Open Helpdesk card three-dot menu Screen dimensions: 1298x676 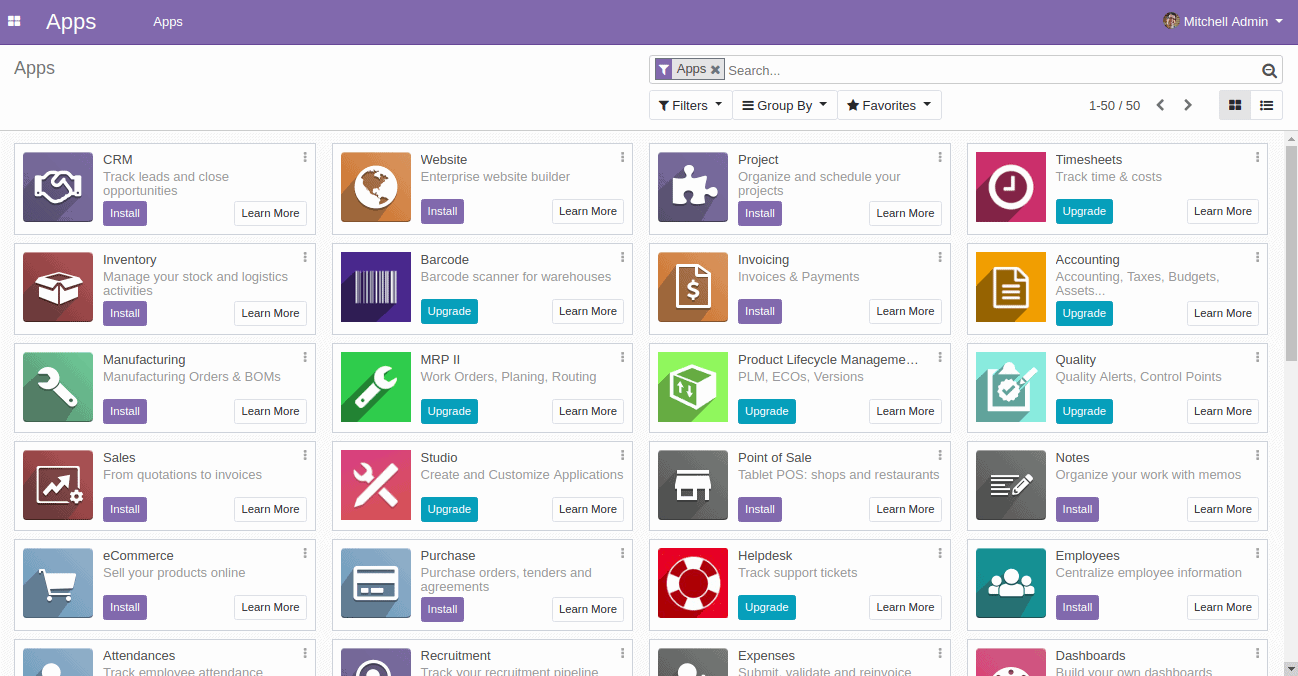940,553
